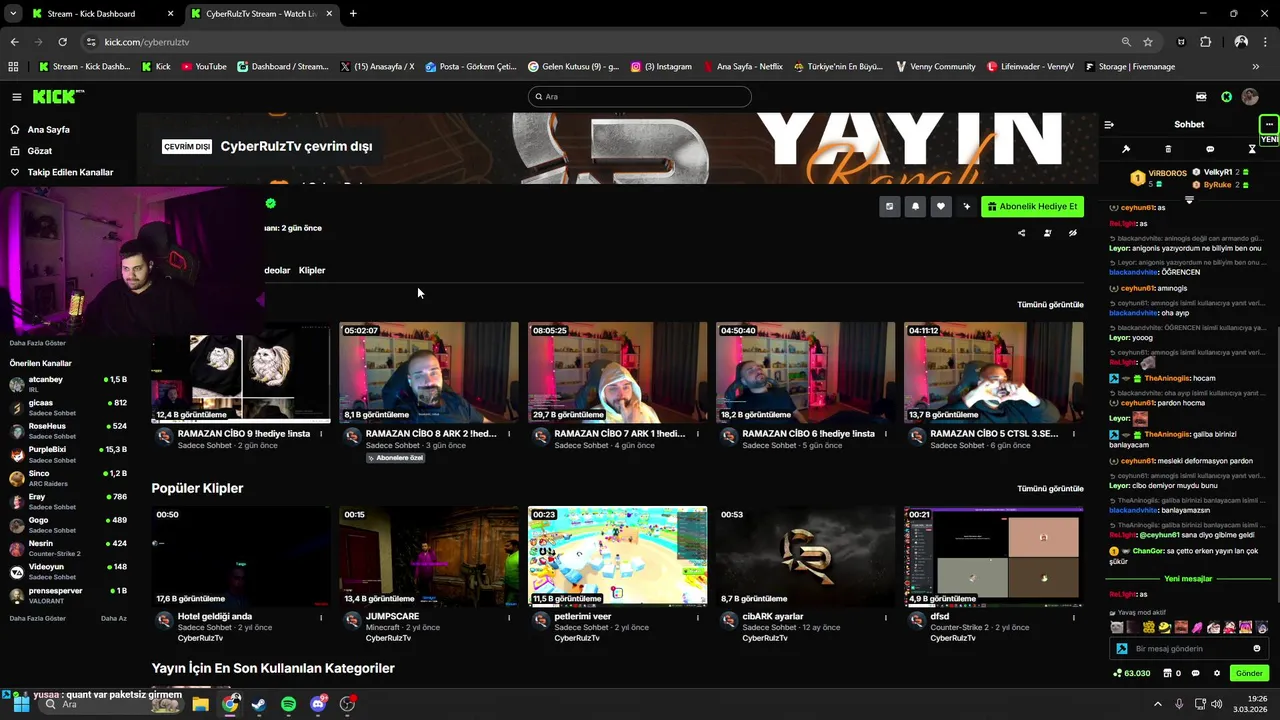The height and width of the screenshot is (720, 1280).
Task: Open RAMAZAN CİBO 8 ARK 2 video thumbnail
Action: (x=429, y=372)
